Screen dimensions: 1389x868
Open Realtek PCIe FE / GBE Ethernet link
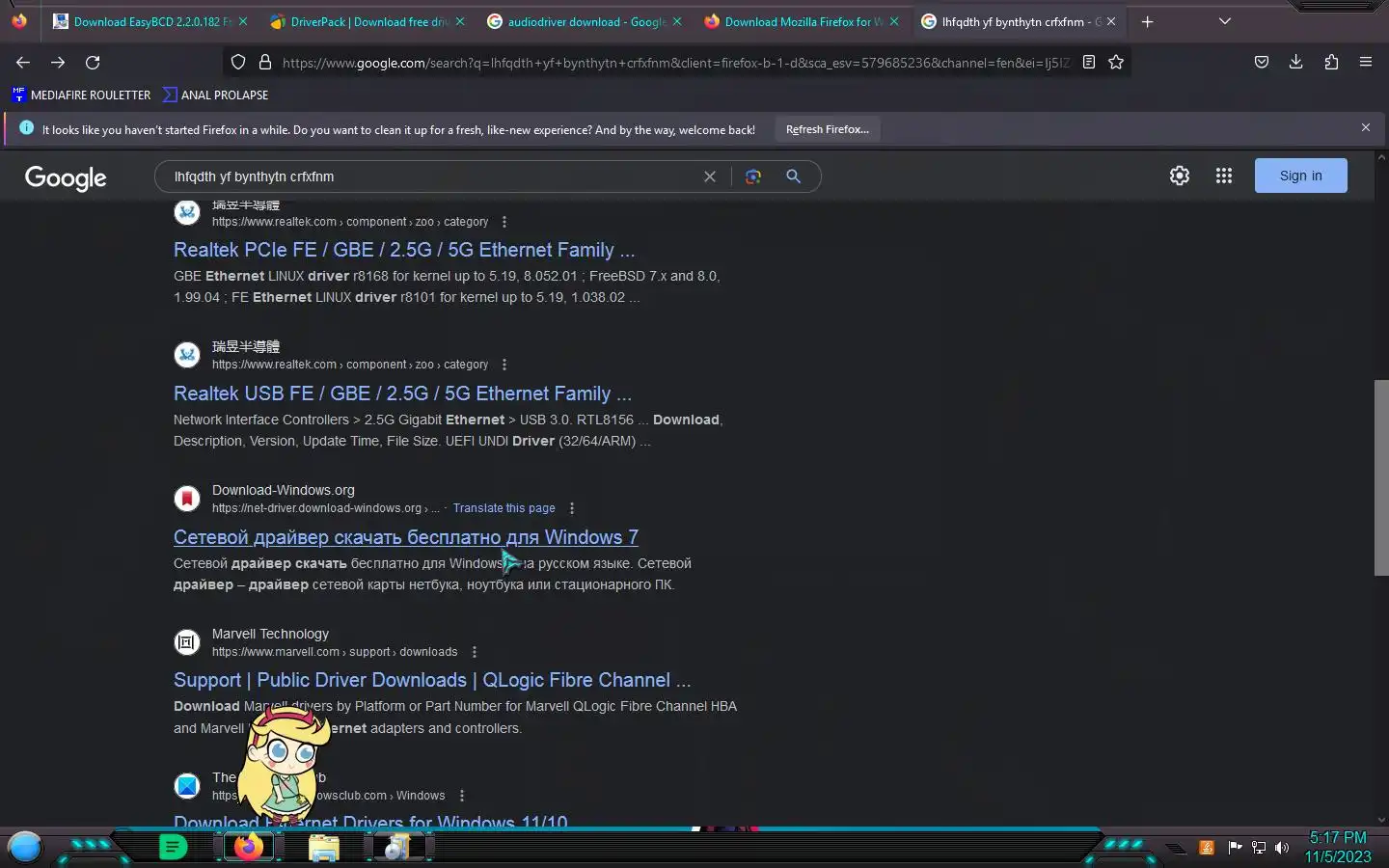pos(404,250)
